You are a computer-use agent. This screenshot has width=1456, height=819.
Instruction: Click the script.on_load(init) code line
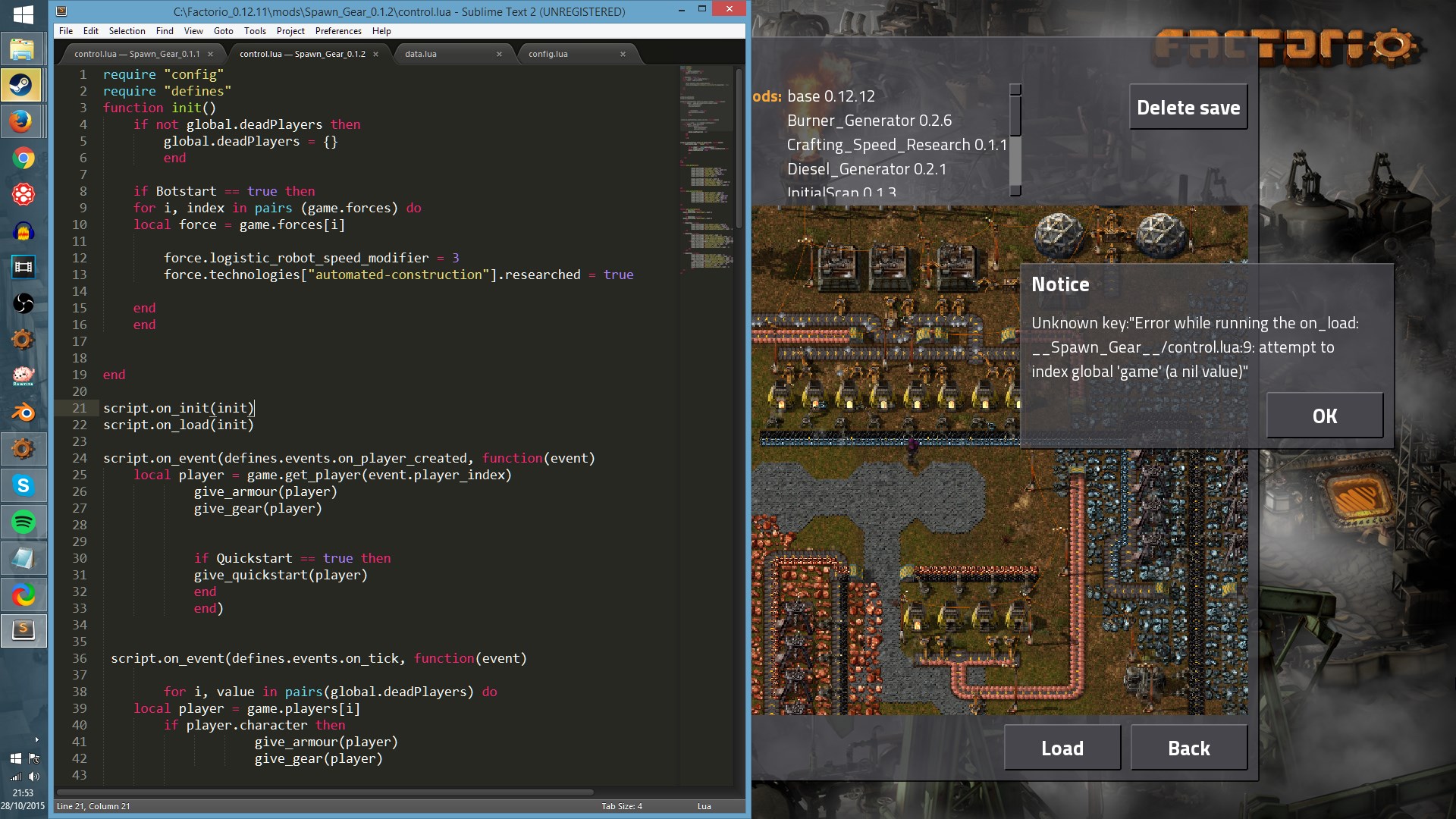click(178, 425)
